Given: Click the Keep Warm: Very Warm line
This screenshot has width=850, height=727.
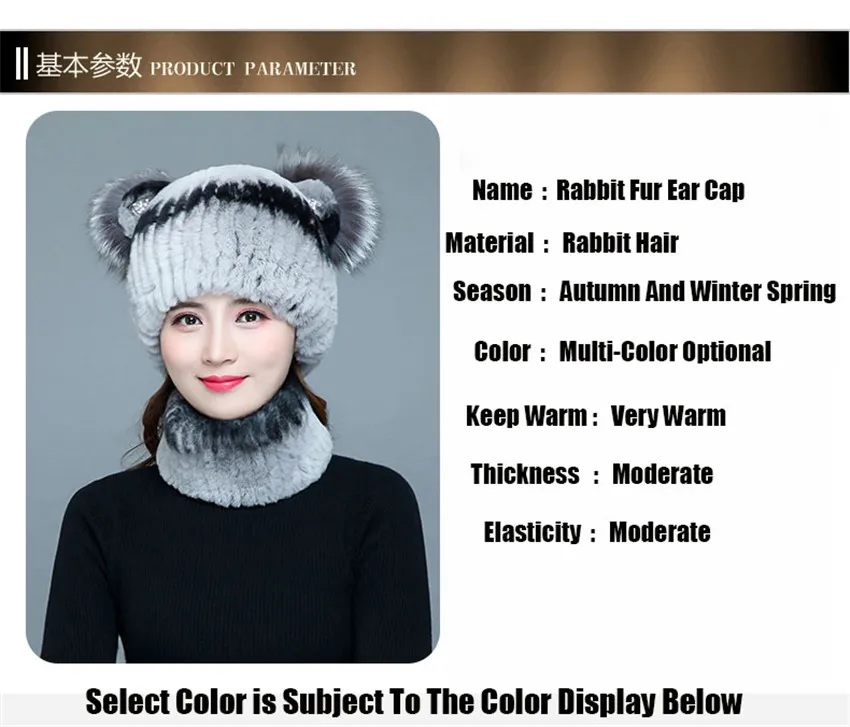Looking at the screenshot, I should 596,416.
